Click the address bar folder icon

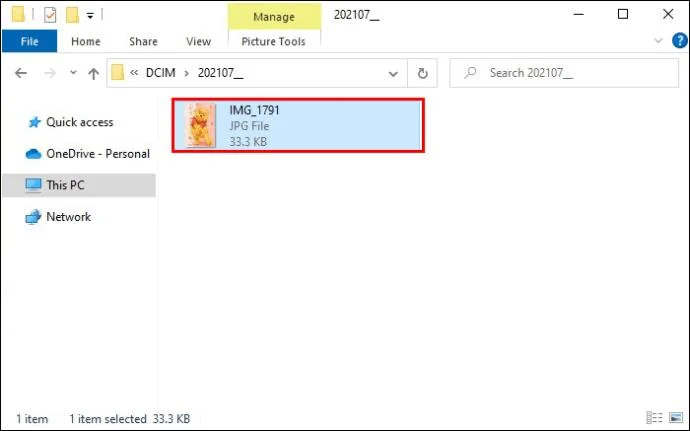117,72
